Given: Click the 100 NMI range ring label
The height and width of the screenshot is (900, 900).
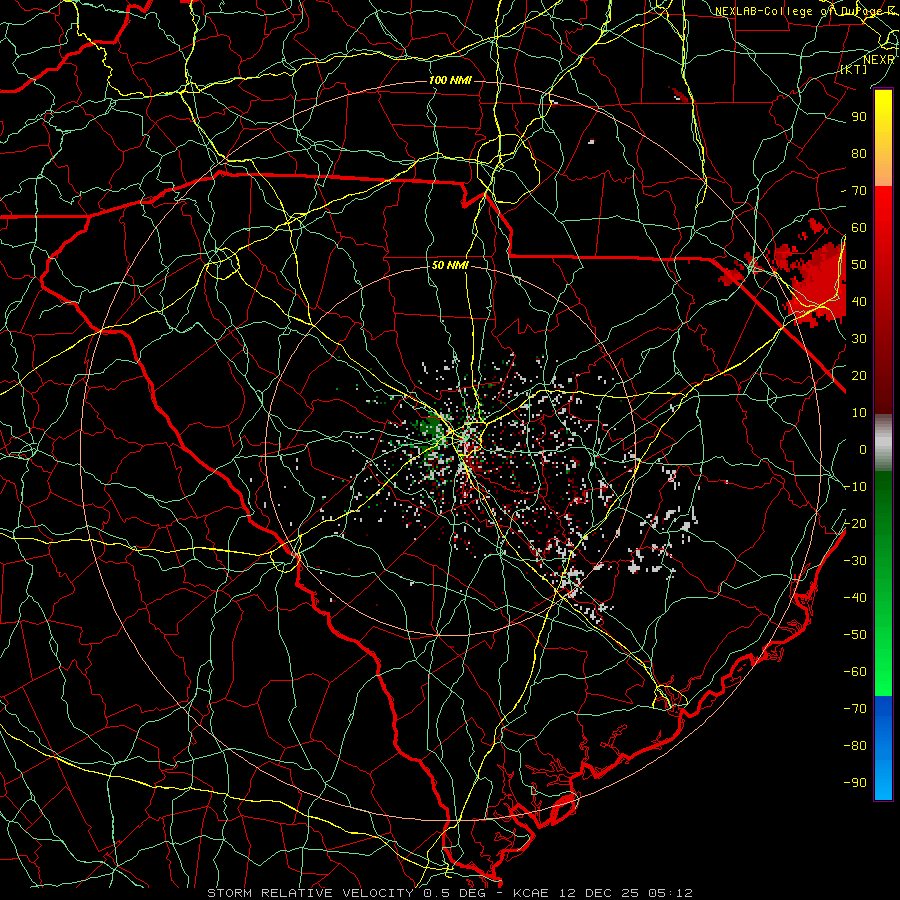Looking at the screenshot, I should click(450, 80).
